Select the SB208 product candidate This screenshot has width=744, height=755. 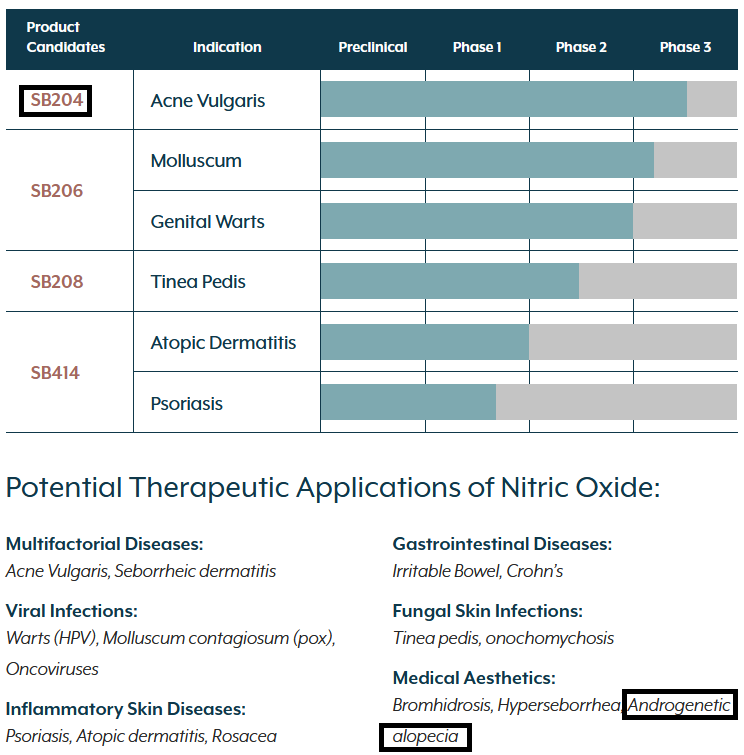pyautogui.click(x=57, y=282)
